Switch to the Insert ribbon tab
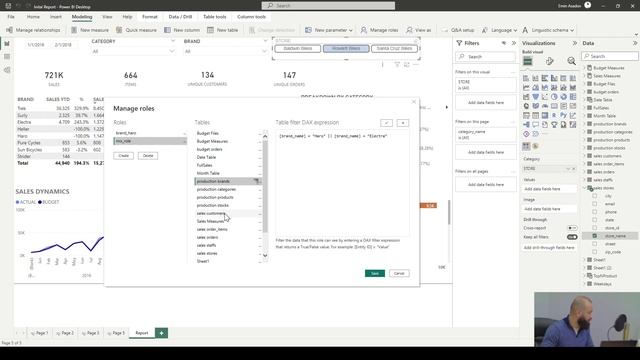Image resolution: width=640 pixels, height=360 pixels. (x=56, y=17)
